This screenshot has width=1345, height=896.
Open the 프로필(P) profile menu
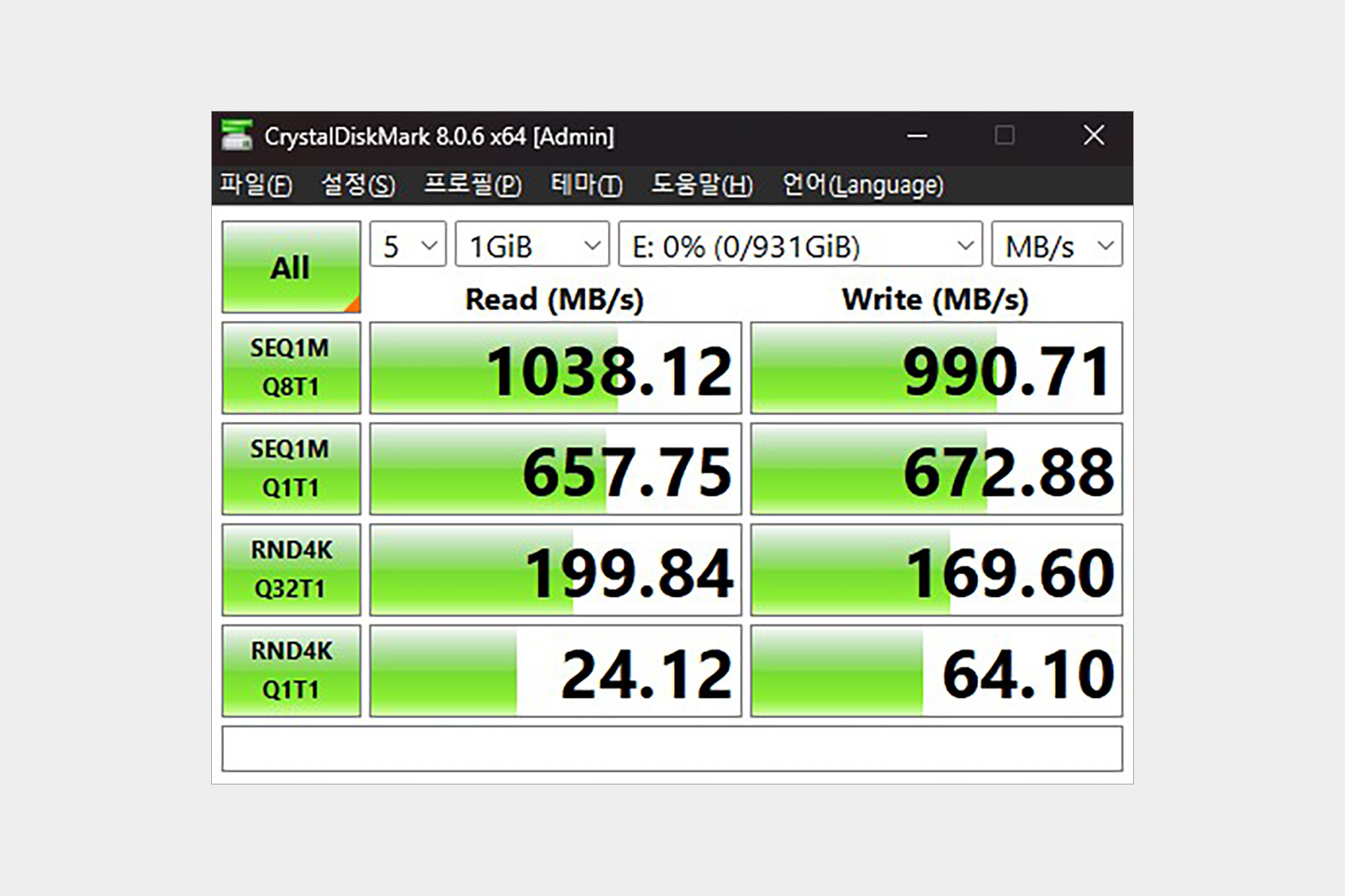[x=473, y=185]
